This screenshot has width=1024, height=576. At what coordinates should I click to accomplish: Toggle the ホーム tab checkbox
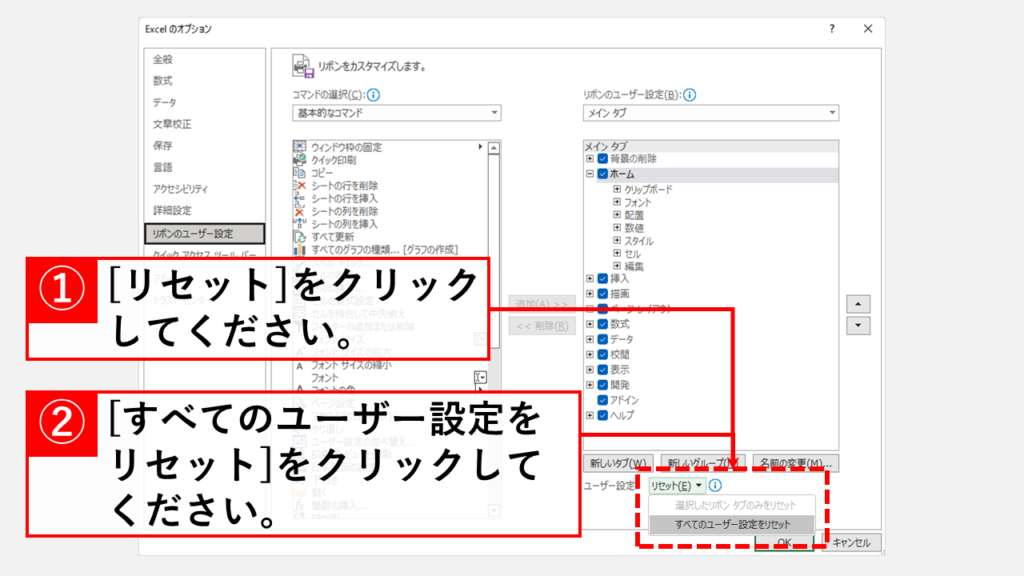[603, 174]
